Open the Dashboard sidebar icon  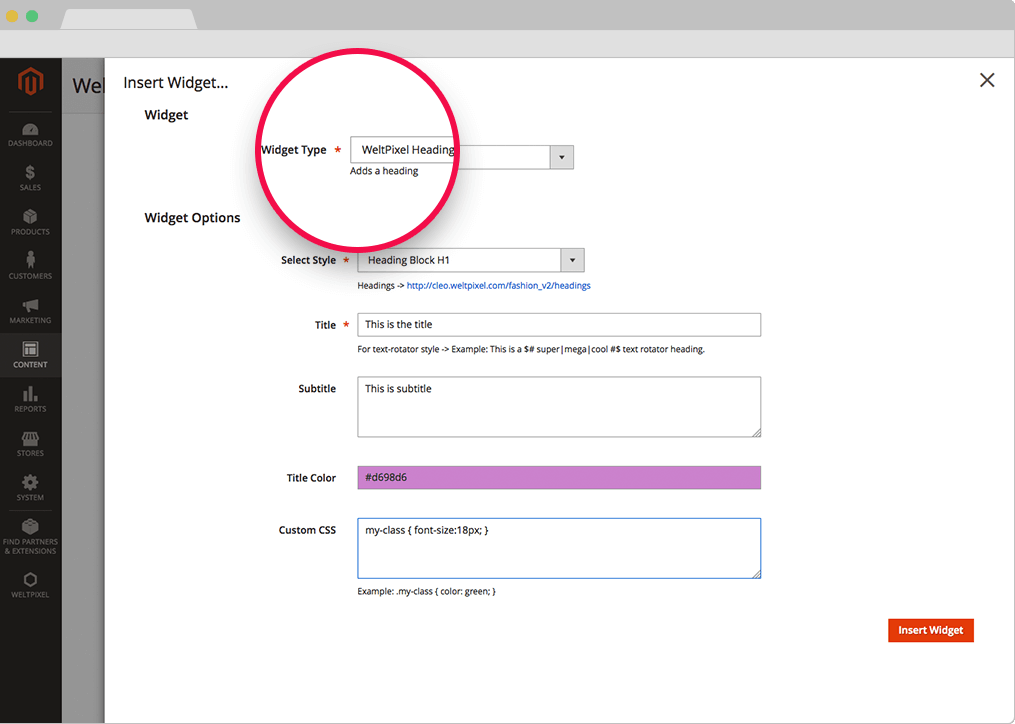coord(30,135)
